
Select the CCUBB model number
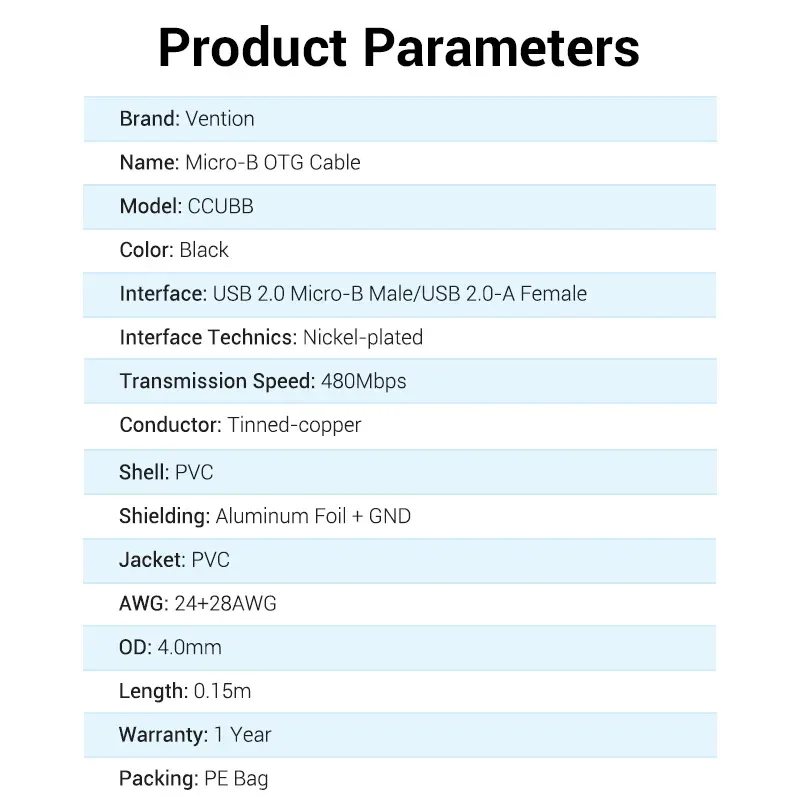click(220, 206)
